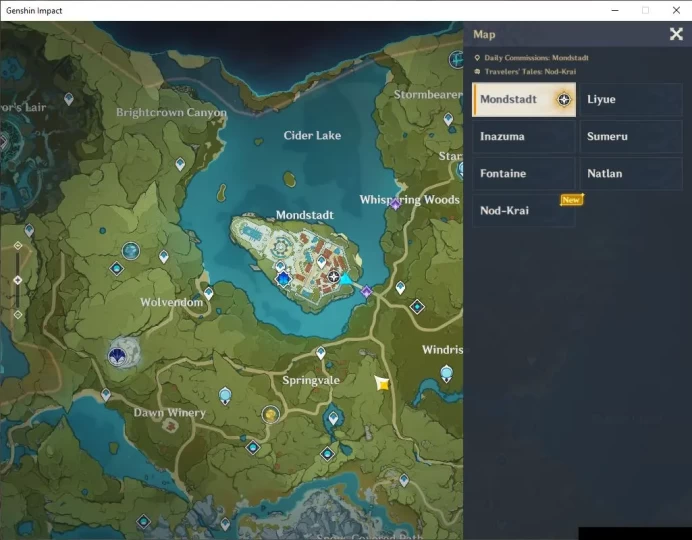The image size is (692, 540).
Task: Click the round blue marker below the Windrise label
Action: point(447,373)
